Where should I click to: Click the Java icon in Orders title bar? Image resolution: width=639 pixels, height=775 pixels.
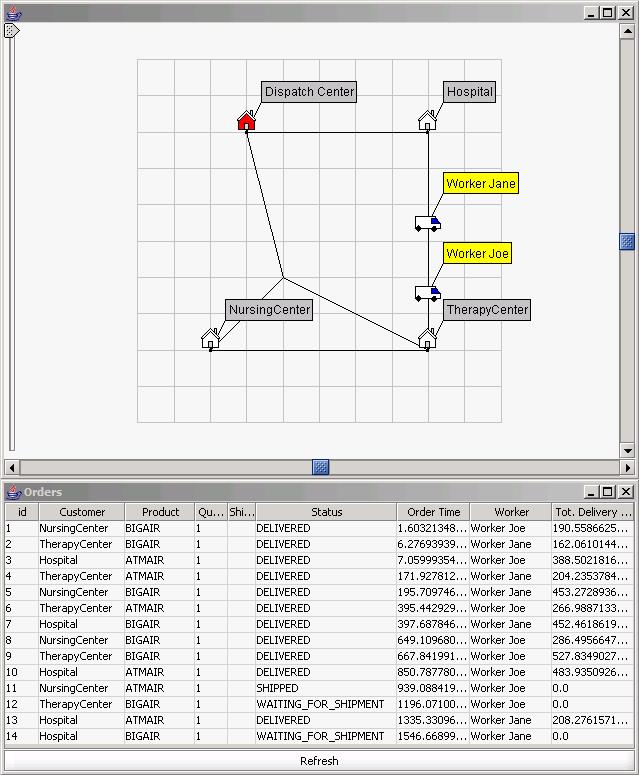coord(13,492)
